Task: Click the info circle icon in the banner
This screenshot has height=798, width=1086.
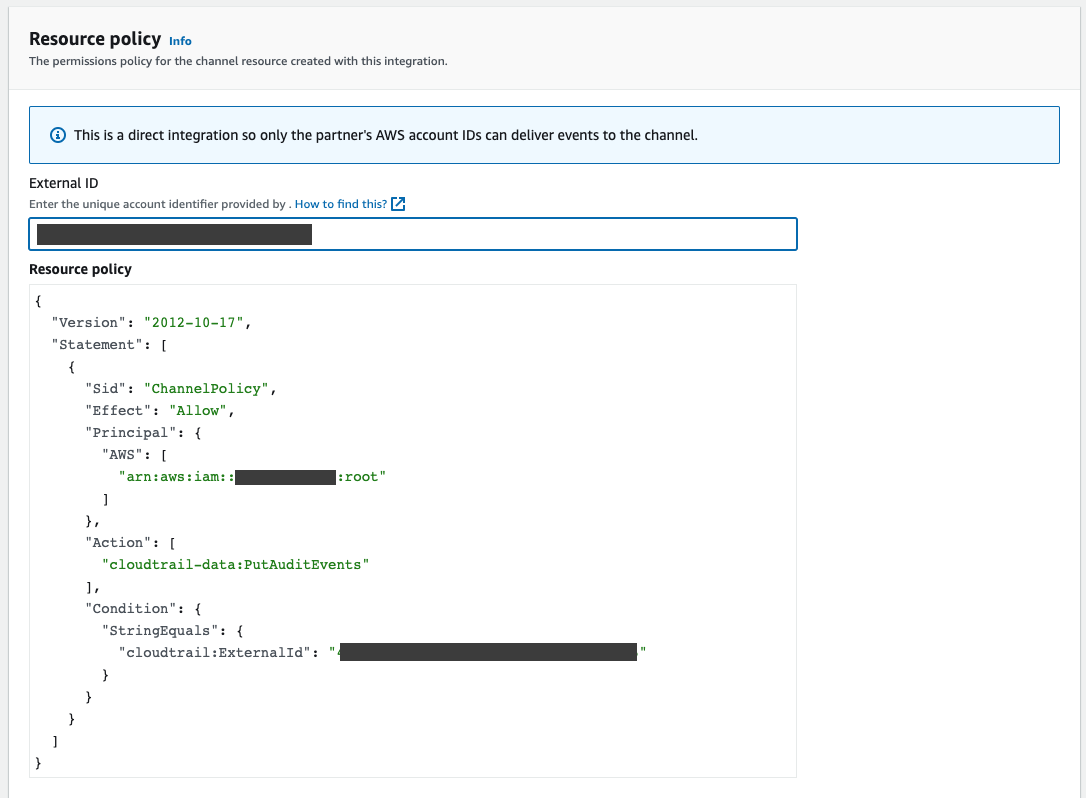Action: [57, 134]
